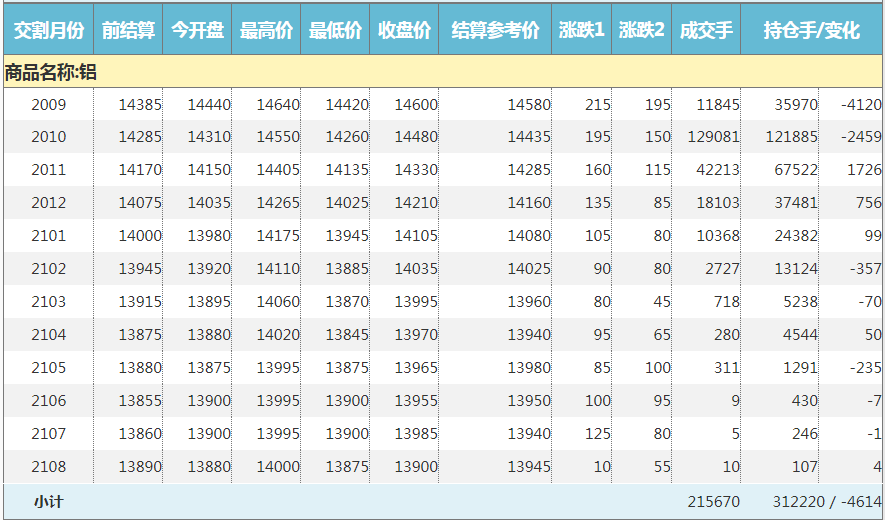Select the 2009 delivery month cell

tap(48, 105)
